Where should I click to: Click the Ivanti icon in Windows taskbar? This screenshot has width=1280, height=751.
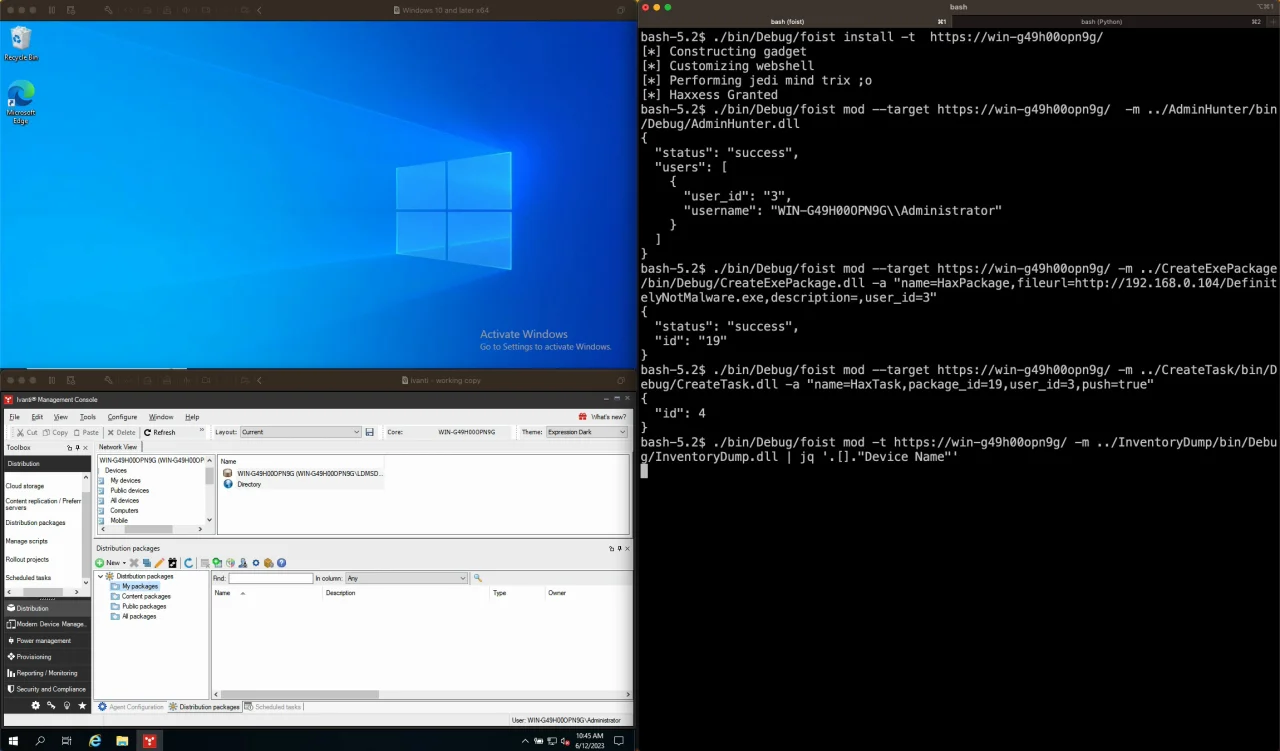coord(149,741)
